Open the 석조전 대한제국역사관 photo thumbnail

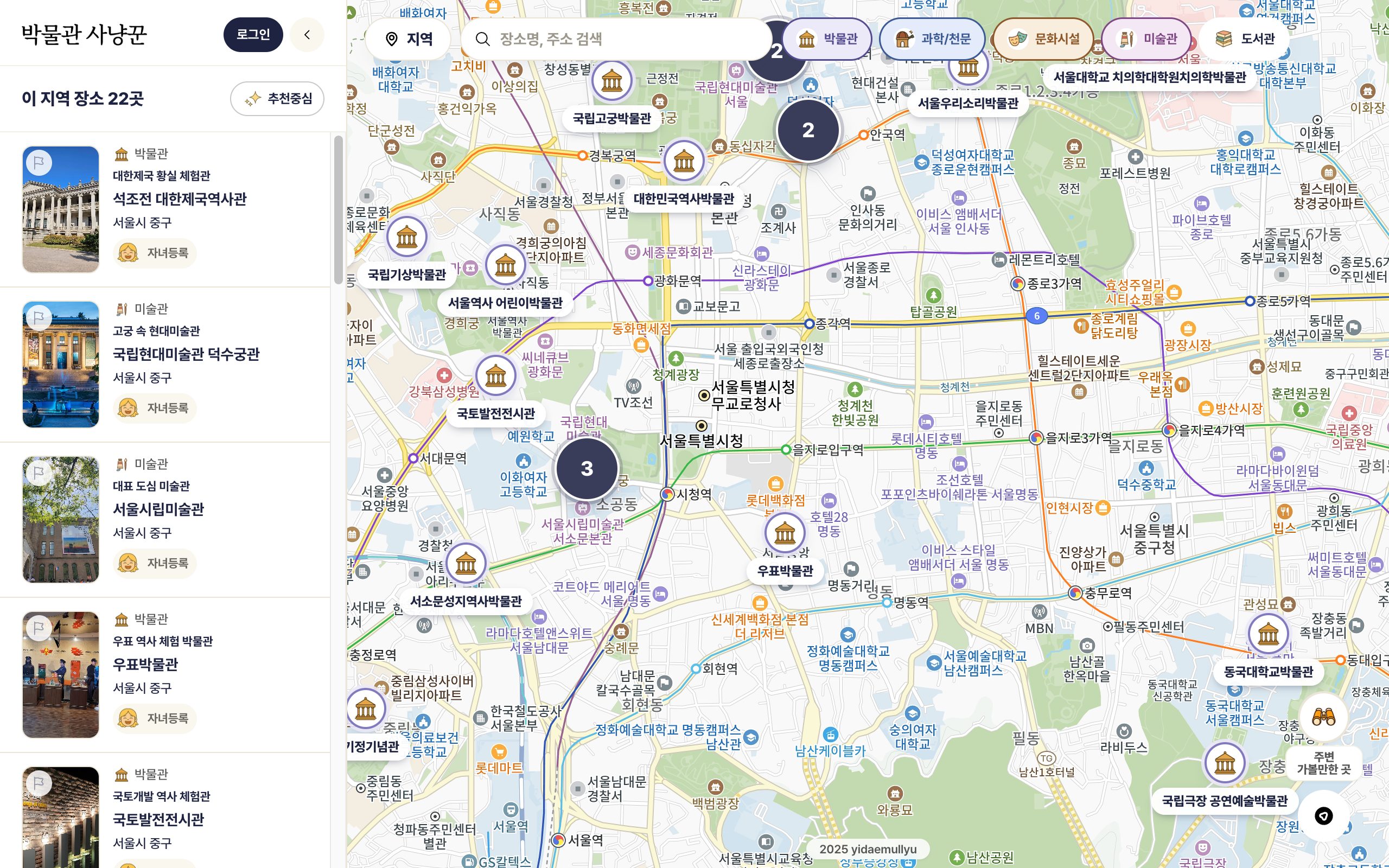pyautogui.click(x=61, y=209)
